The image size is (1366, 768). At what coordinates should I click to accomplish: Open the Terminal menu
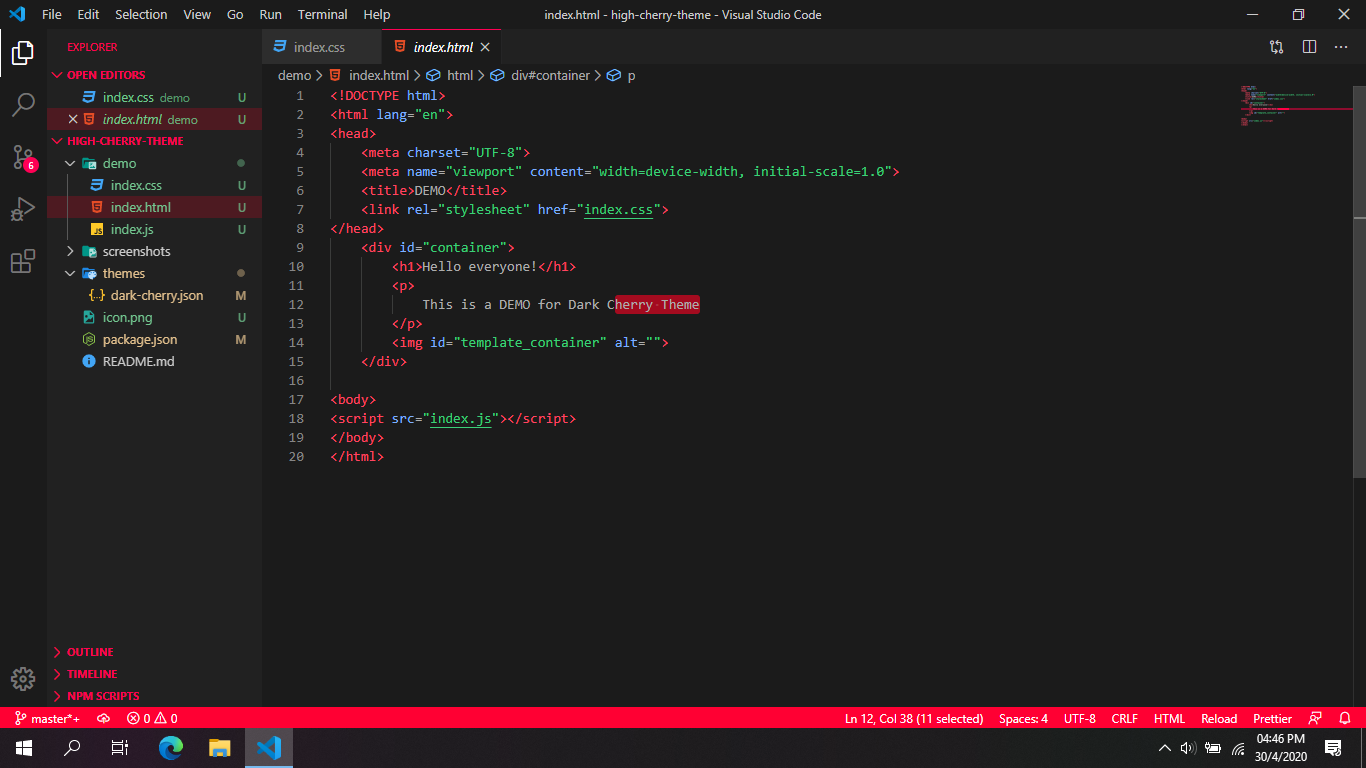tap(323, 14)
